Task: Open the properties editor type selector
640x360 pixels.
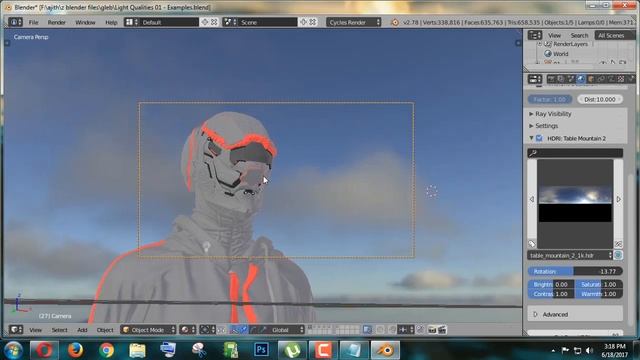Action: click(x=535, y=79)
